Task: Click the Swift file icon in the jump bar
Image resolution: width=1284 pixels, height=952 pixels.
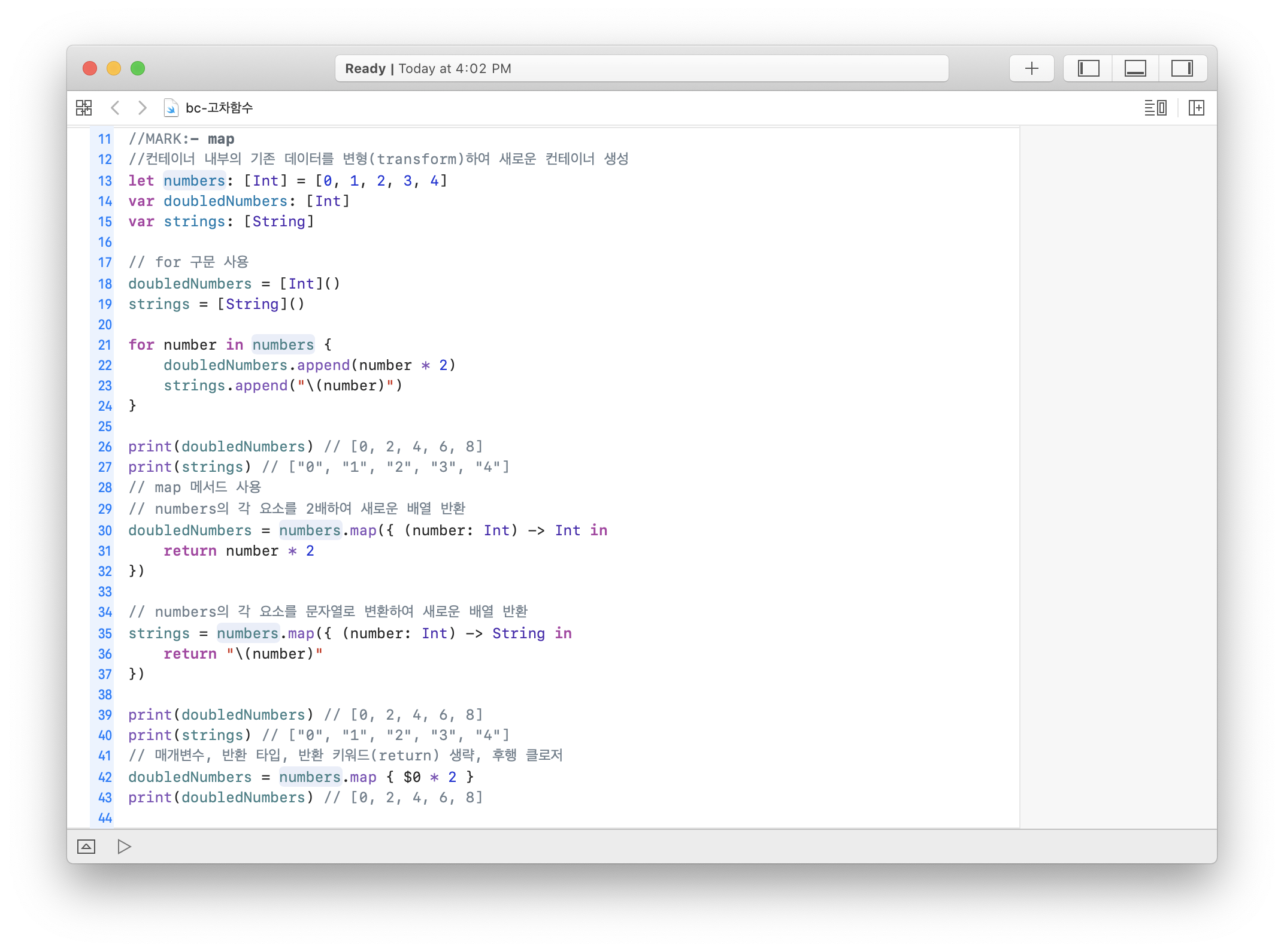Action: 171,108
